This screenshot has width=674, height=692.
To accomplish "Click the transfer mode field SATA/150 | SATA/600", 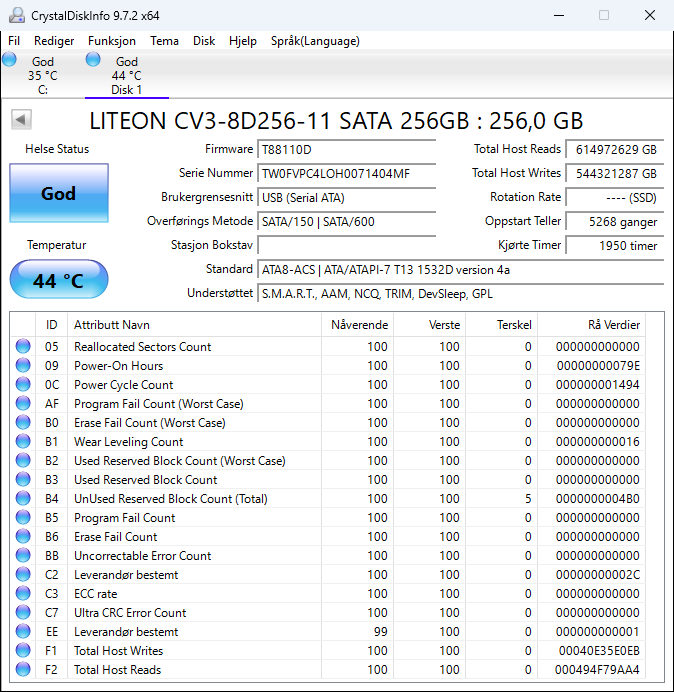I will click(x=346, y=221).
